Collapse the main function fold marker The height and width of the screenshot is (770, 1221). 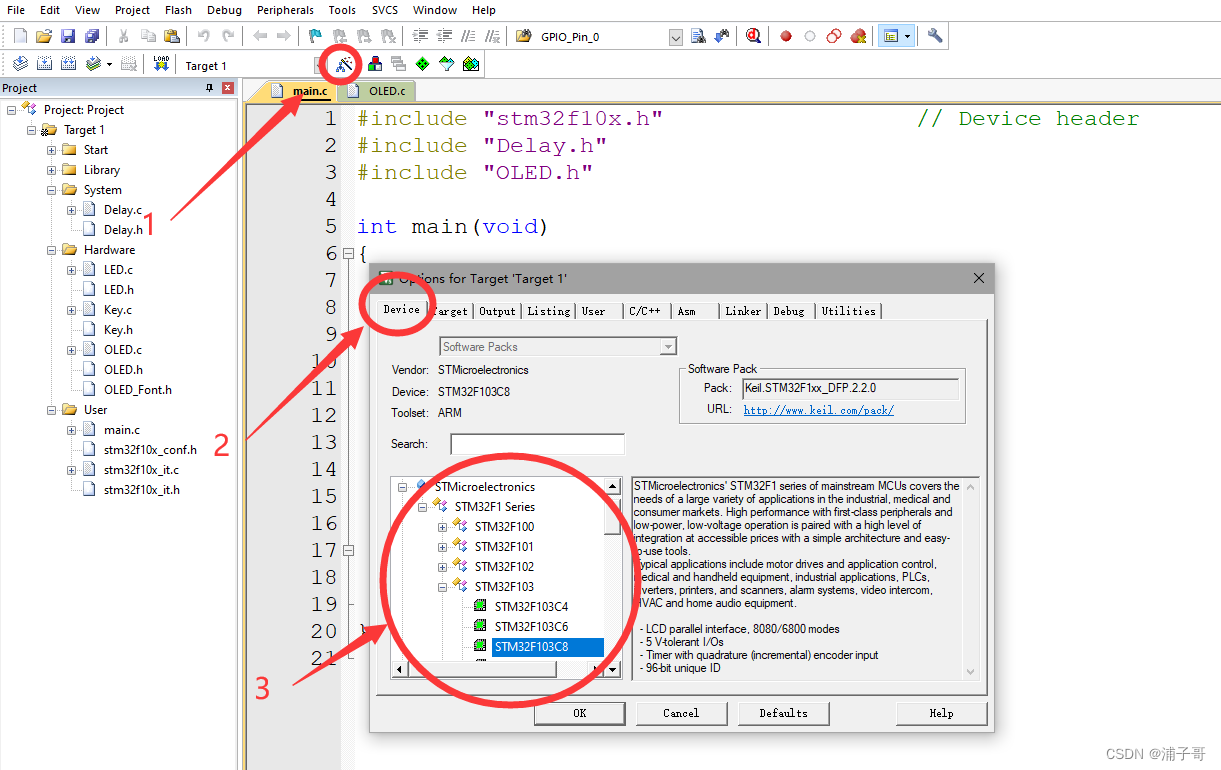[348, 254]
